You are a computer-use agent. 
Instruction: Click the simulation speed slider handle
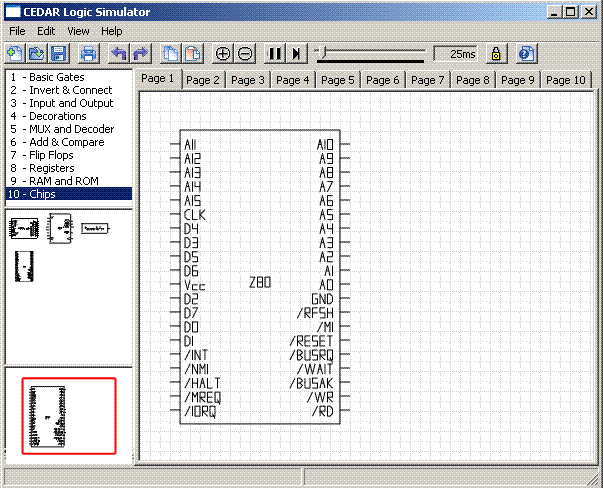pos(321,53)
